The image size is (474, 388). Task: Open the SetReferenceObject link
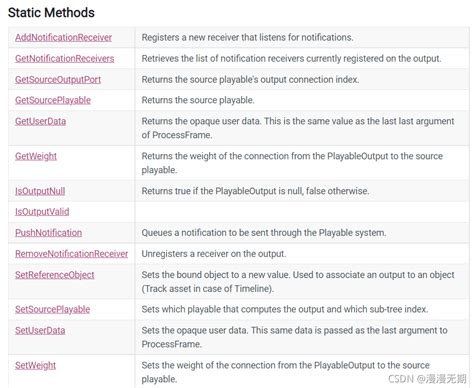coord(55,275)
